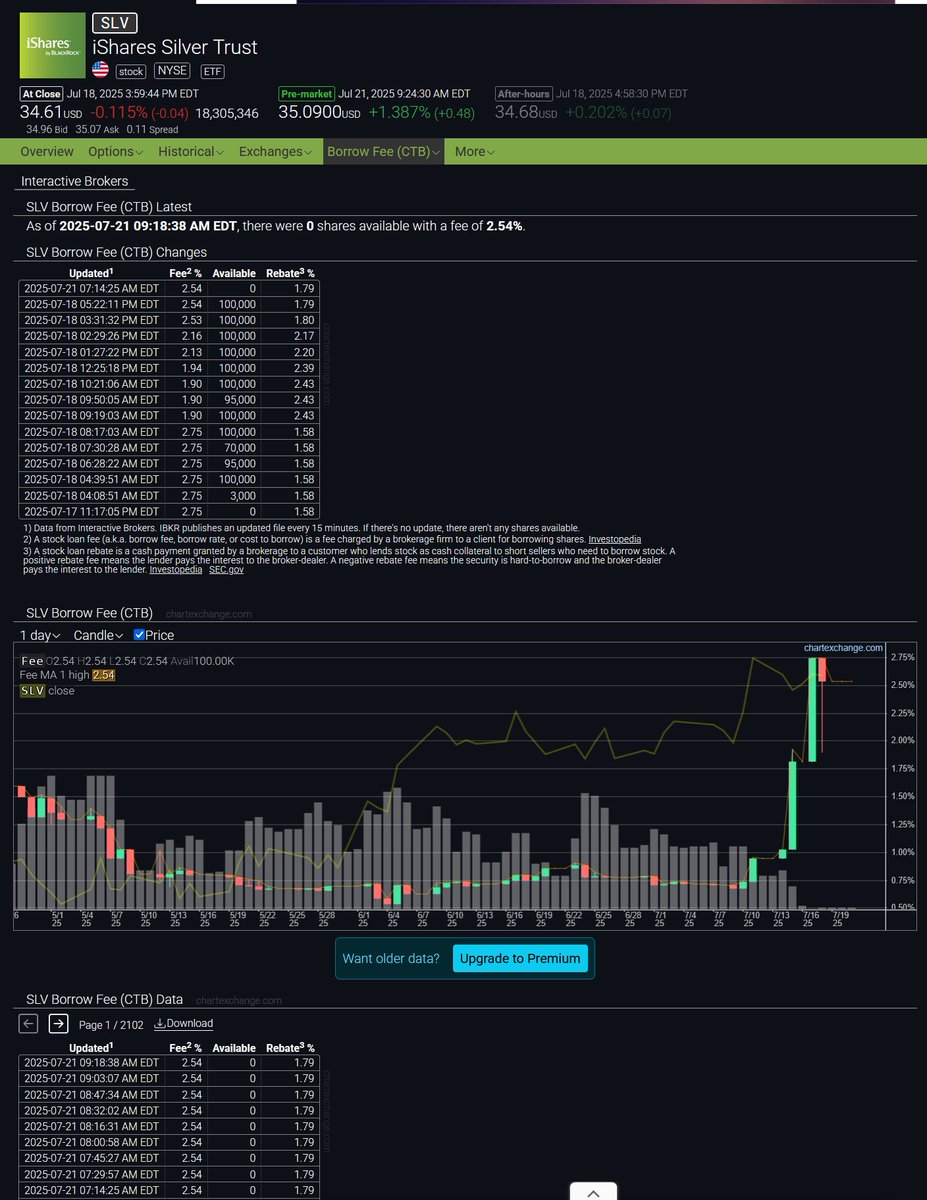The image size is (927, 1200).
Task: Click the tall green candle on chart
Action: [x=812, y=710]
